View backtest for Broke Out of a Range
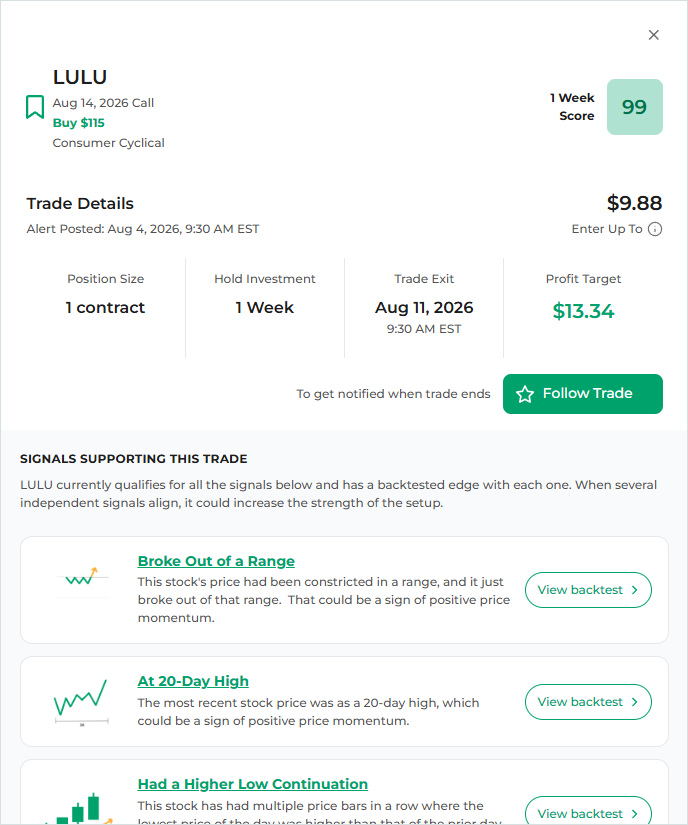This screenshot has height=825, width=688. [x=588, y=590]
